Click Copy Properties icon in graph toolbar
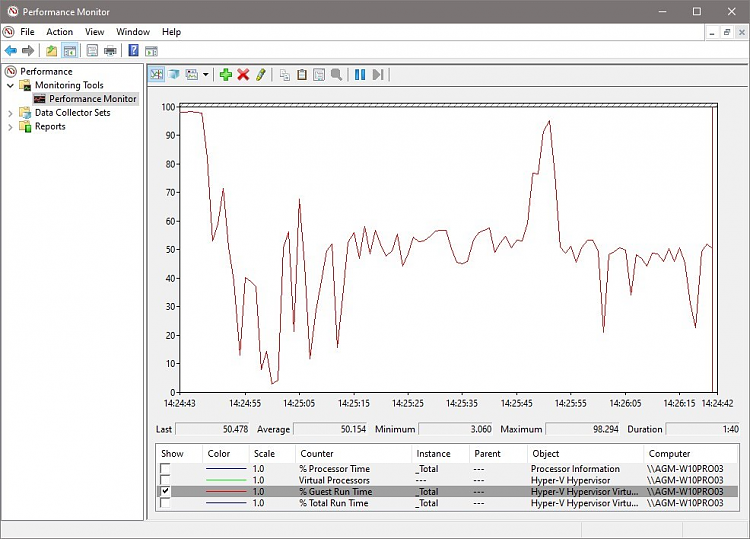 [x=285, y=75]
